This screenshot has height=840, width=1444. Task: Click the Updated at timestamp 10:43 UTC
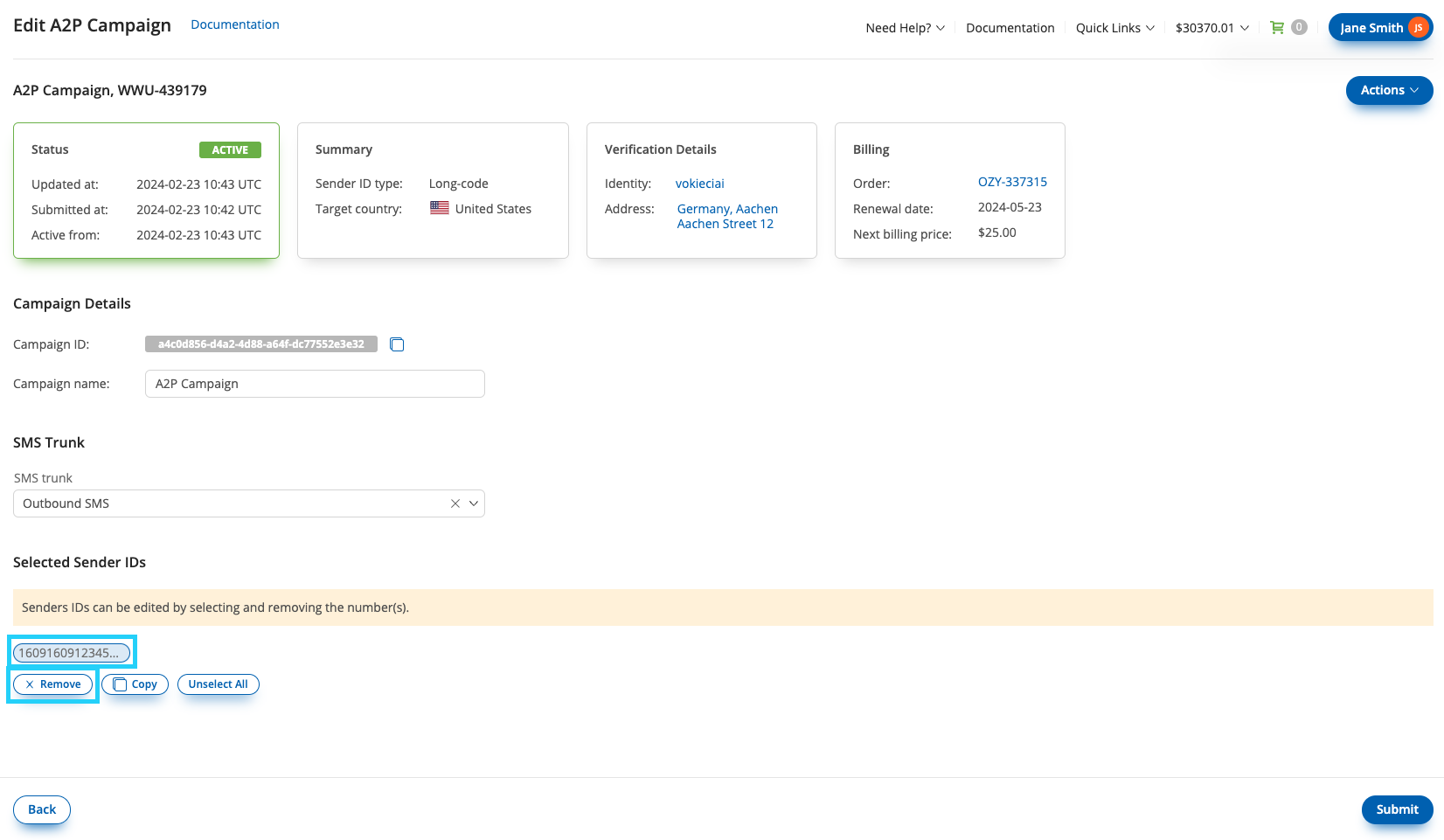click(x=199, y=184)
